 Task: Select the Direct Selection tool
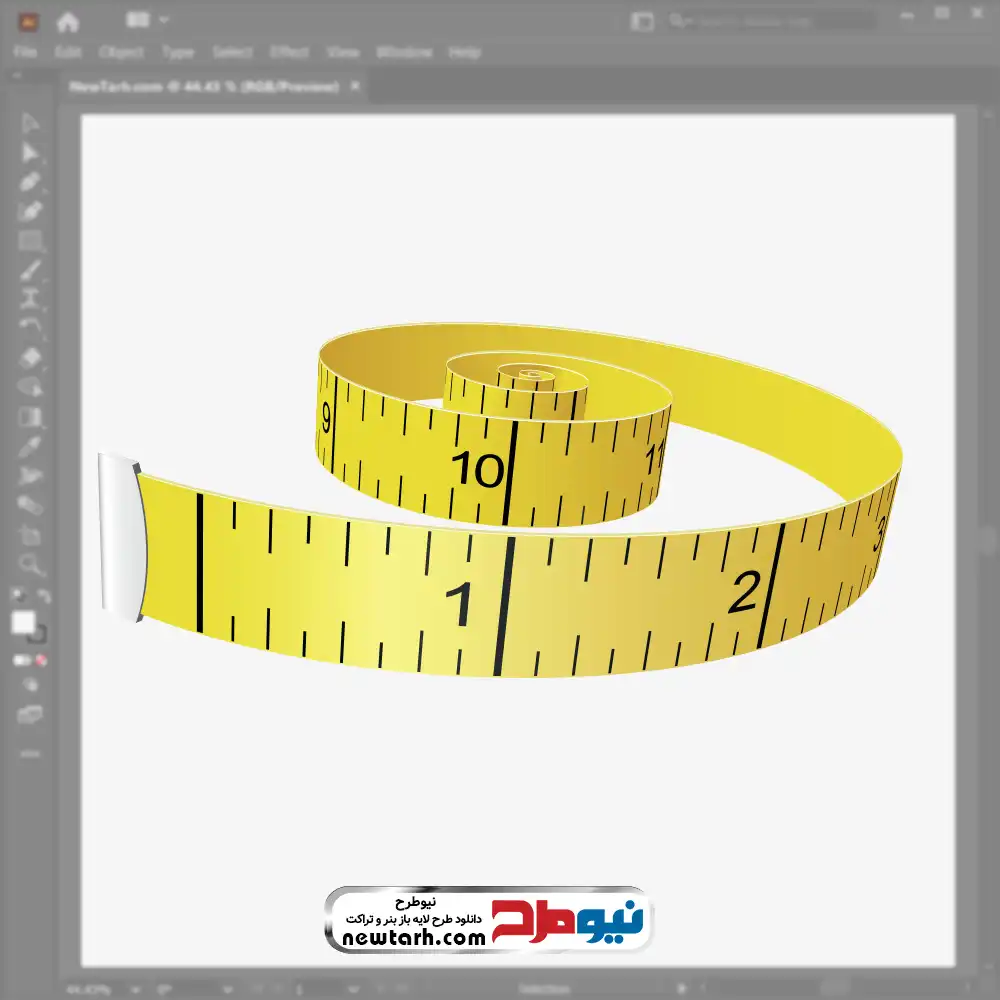[29, 152]
